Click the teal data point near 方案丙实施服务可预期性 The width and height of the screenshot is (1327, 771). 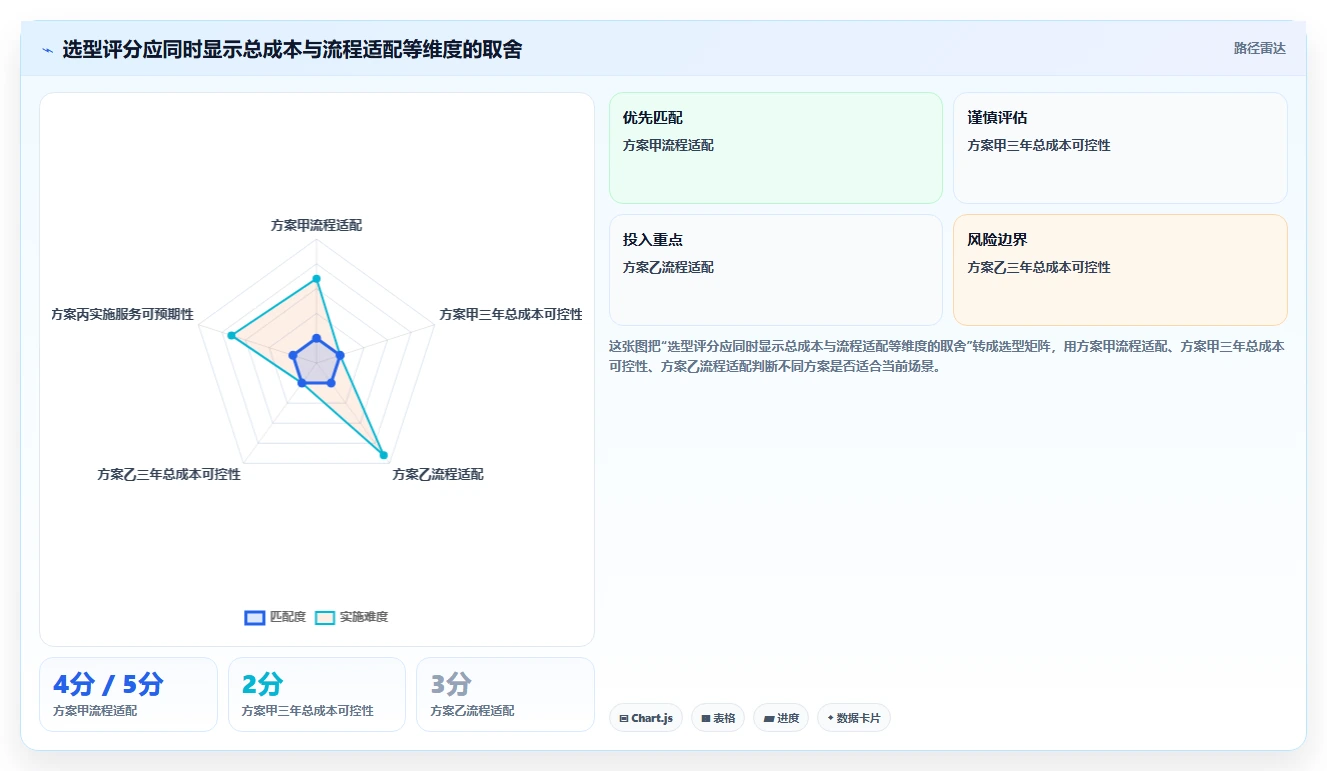pos(231,336)
